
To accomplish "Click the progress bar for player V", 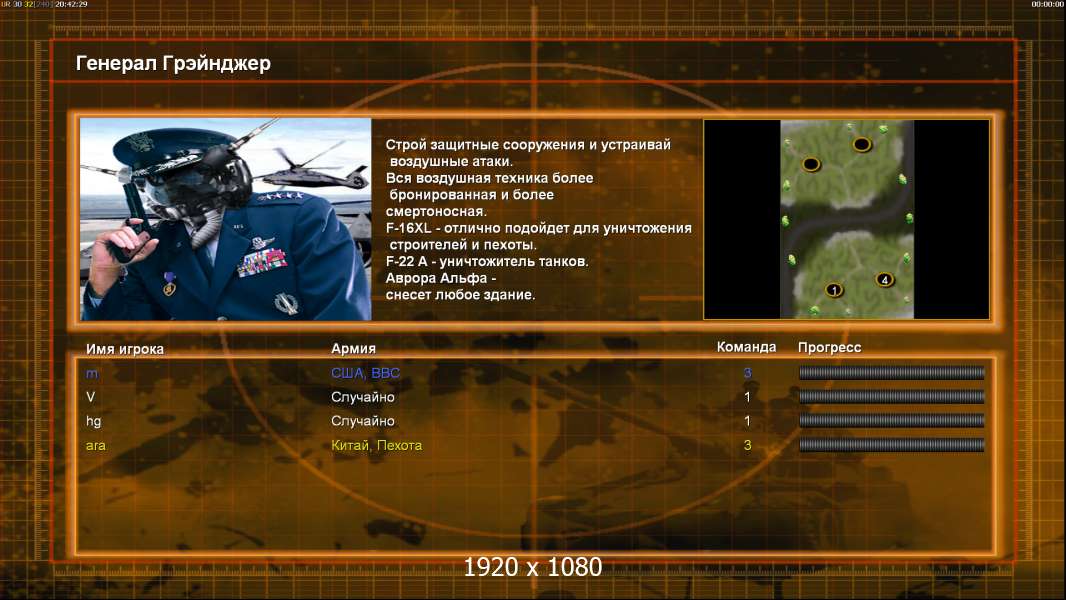I will pos(891,396).
